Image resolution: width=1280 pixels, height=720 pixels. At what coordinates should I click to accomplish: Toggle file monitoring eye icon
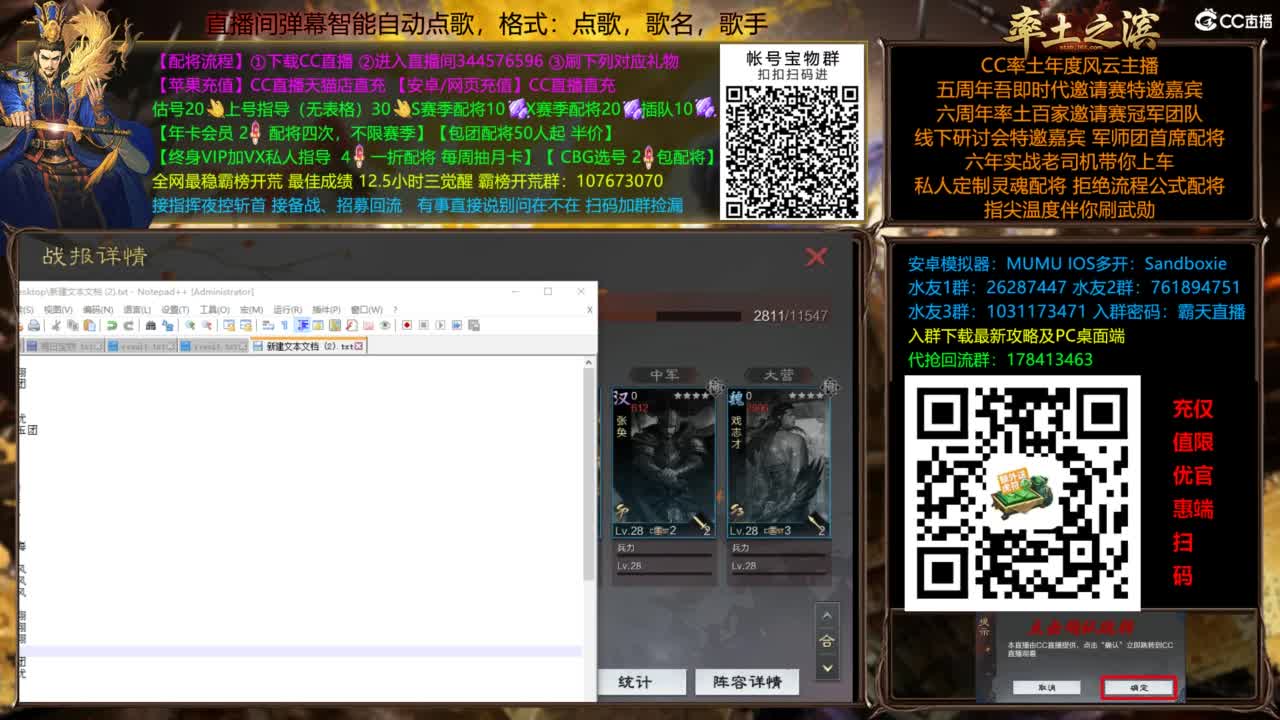(x=385, y=325)
